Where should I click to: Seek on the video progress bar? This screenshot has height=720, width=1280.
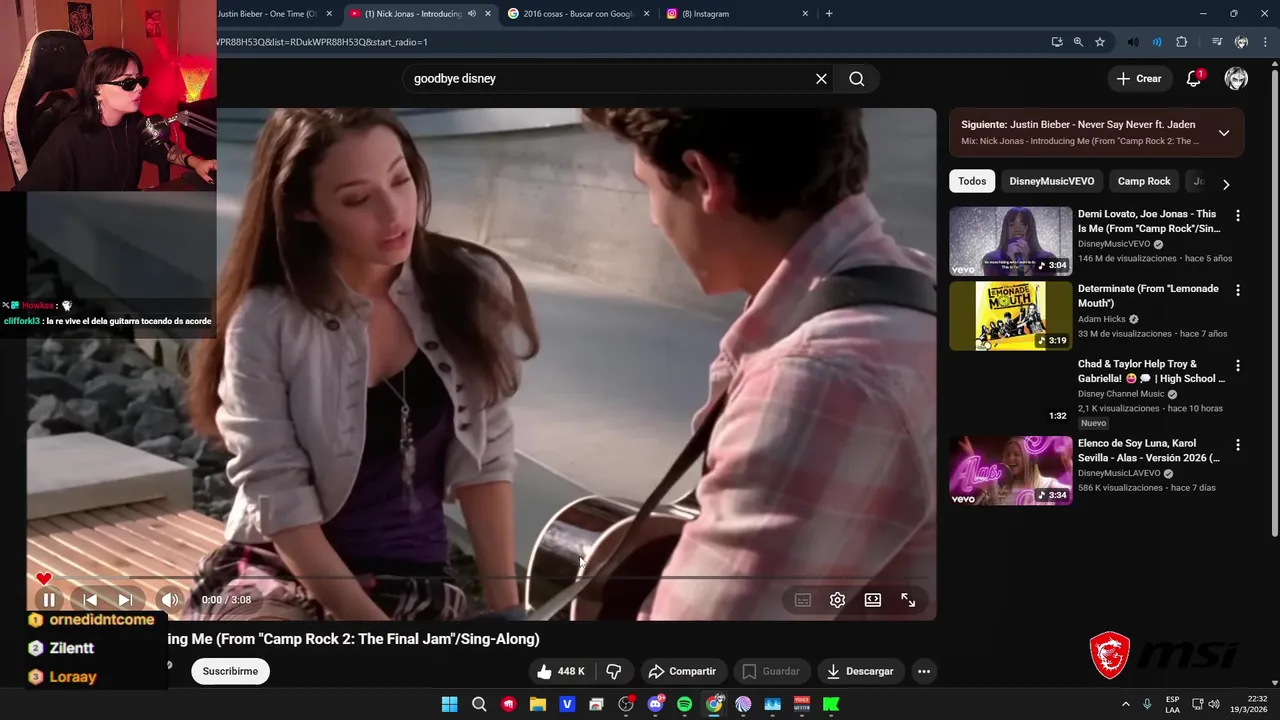480,578
